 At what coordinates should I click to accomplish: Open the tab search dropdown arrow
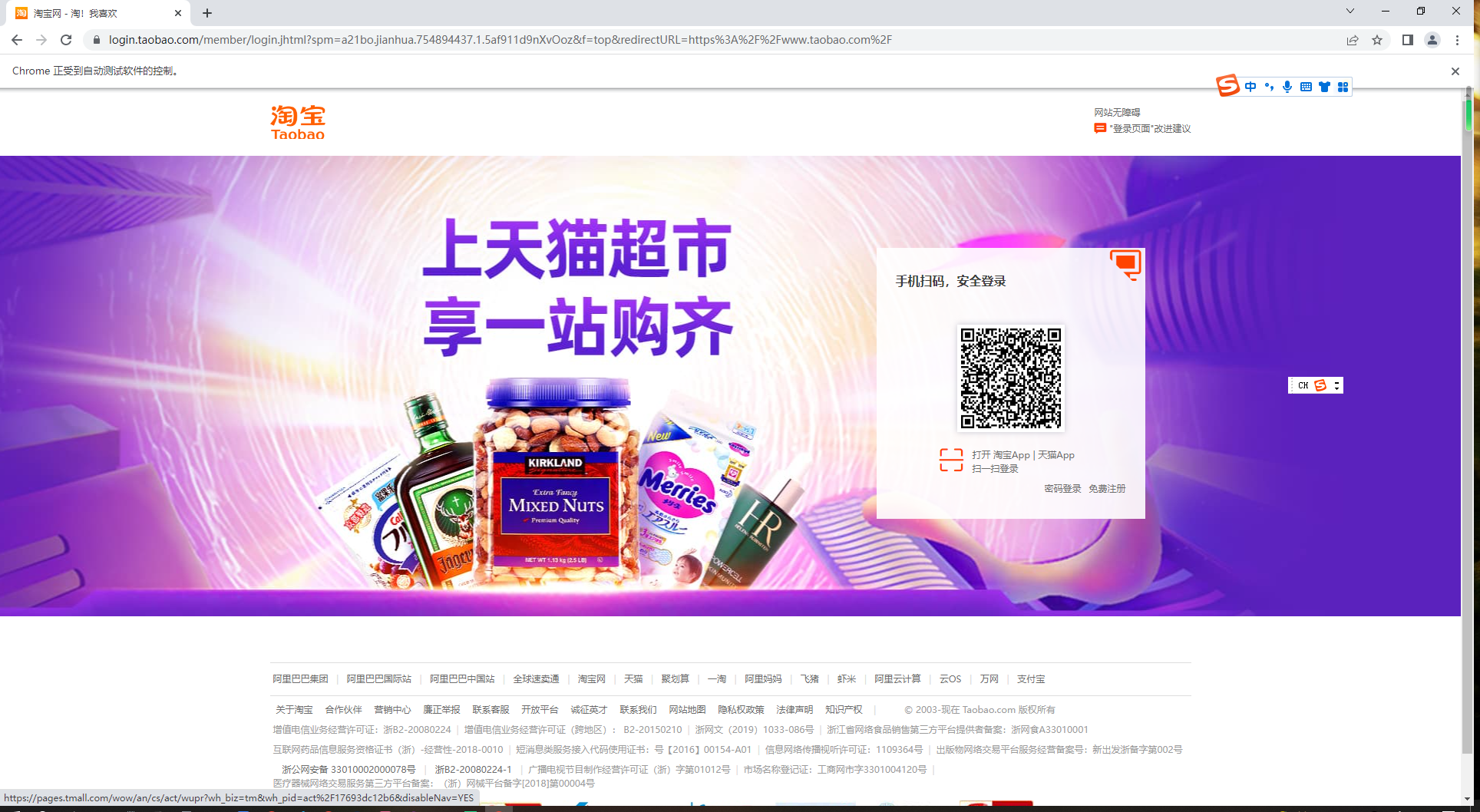(x=1350, y=11)
